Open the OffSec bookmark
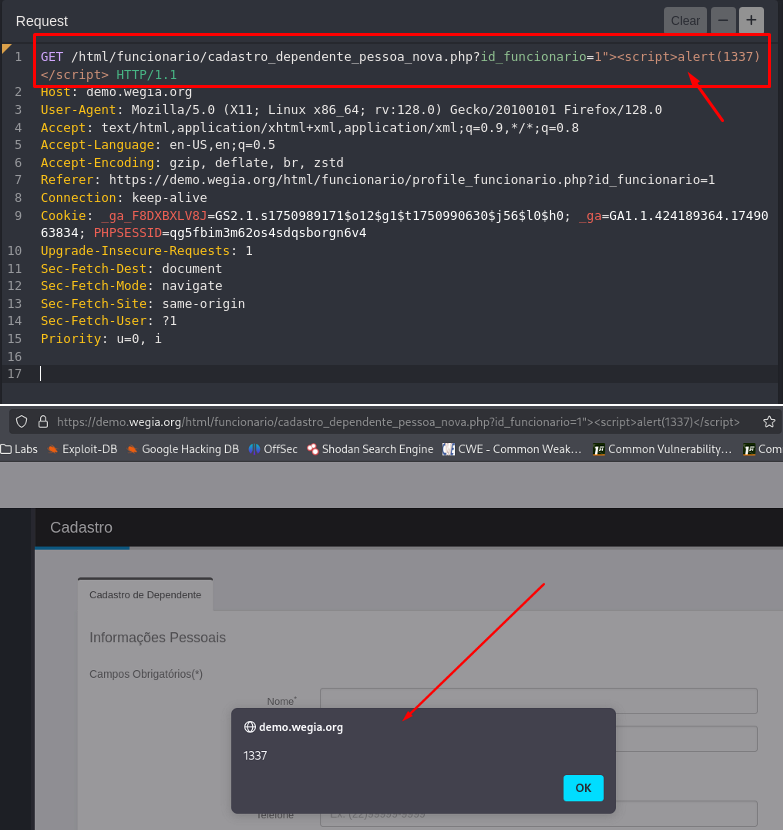The width and height of the screenshot is (783, 830). point(273,449)
